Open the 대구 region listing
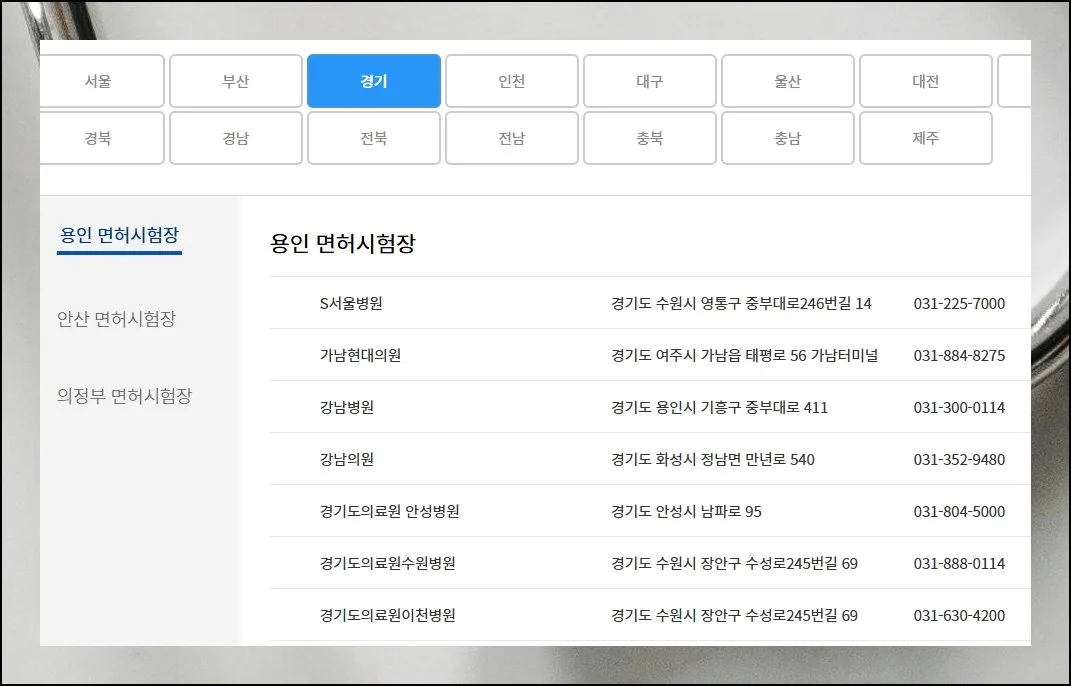1071x686 pixels. [650, 81]
